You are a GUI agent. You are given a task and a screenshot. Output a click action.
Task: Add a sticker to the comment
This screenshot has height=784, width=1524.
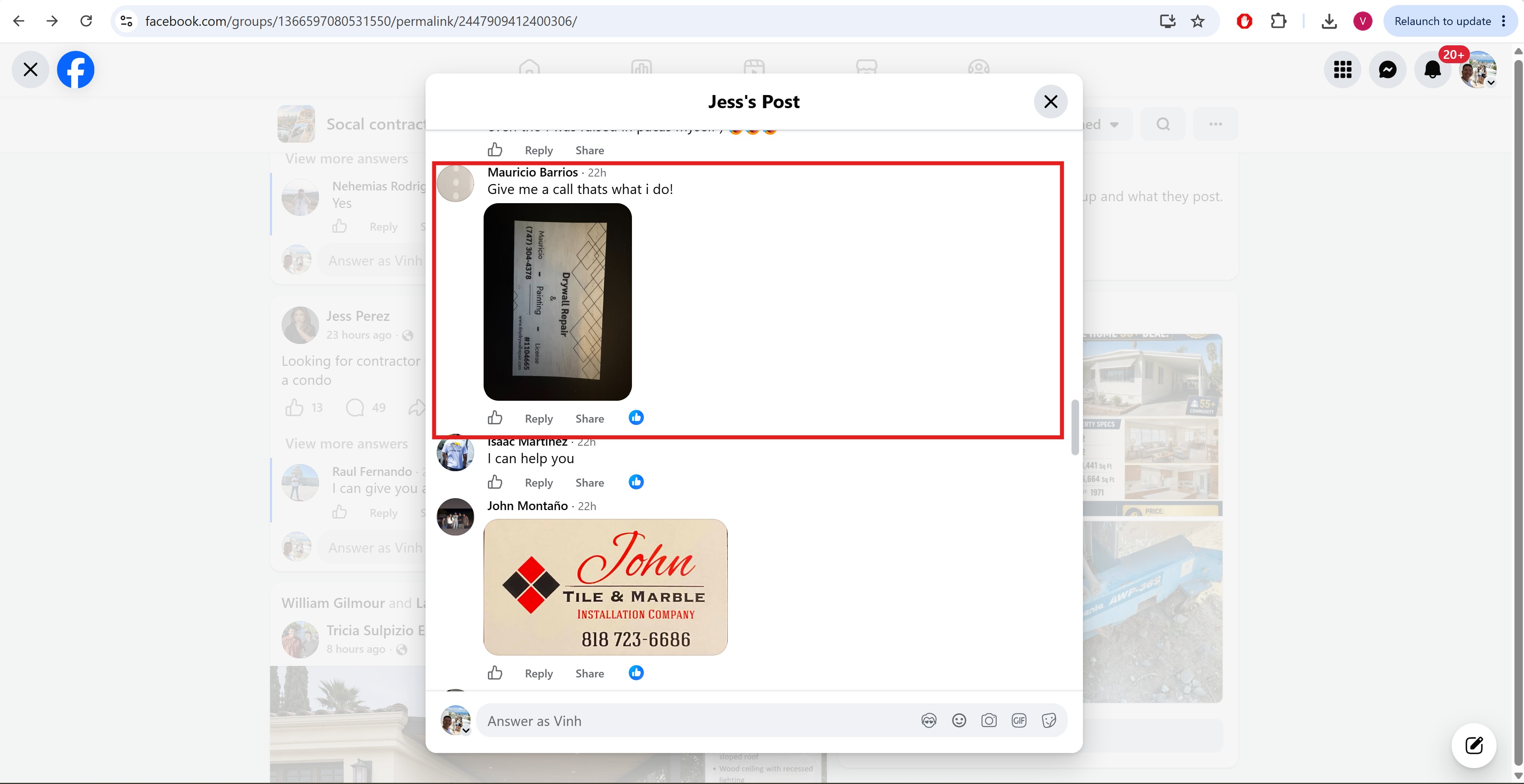[x=1049, y=720]
